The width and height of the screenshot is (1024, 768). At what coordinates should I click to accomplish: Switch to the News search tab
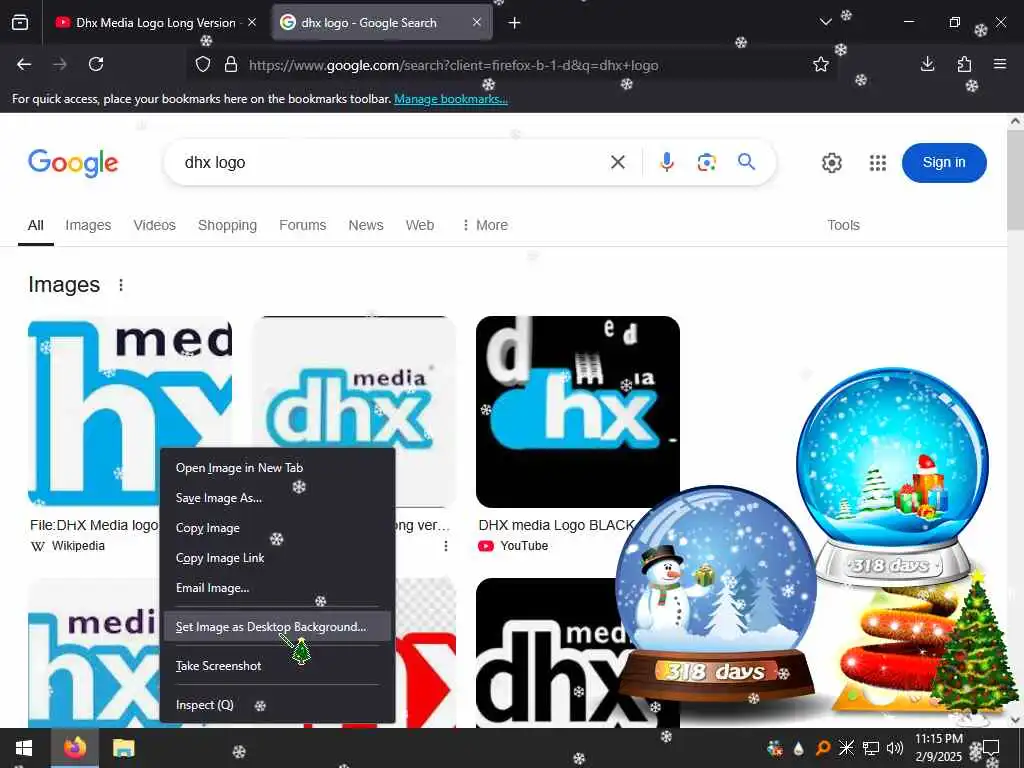pos(366,225)
